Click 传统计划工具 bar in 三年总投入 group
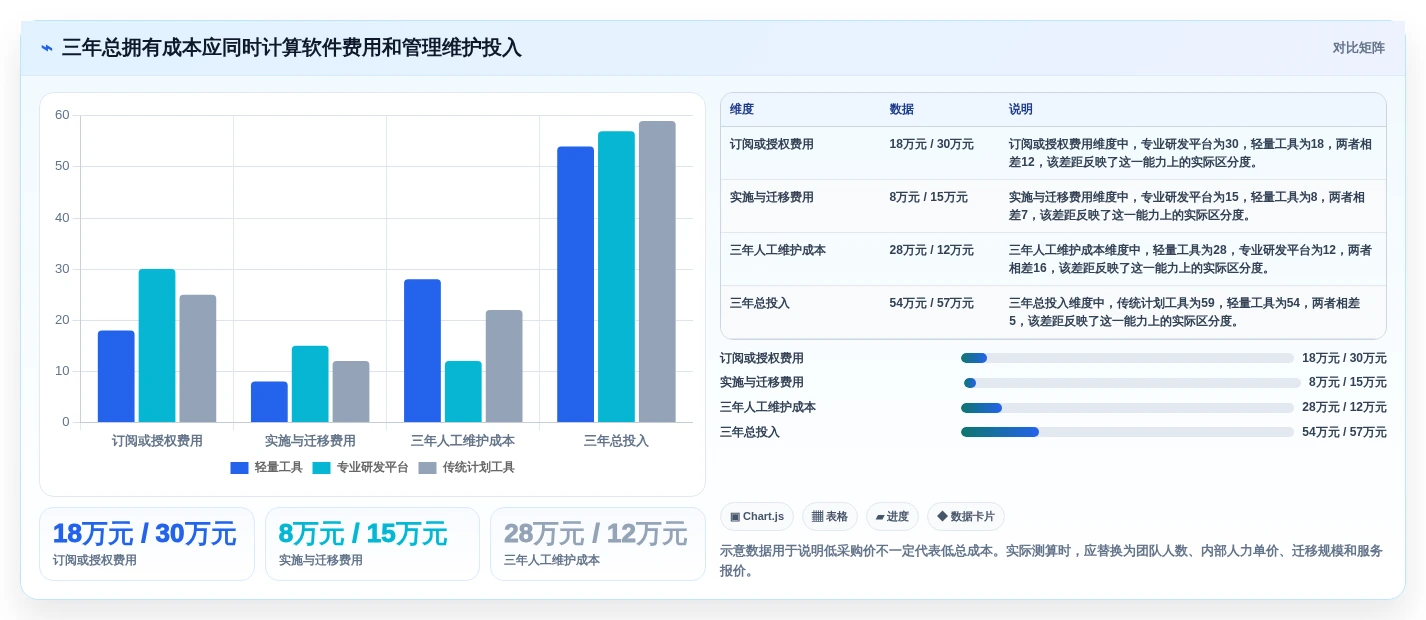The width and height of the screenshot is (1426, 620). pos(657,271)
